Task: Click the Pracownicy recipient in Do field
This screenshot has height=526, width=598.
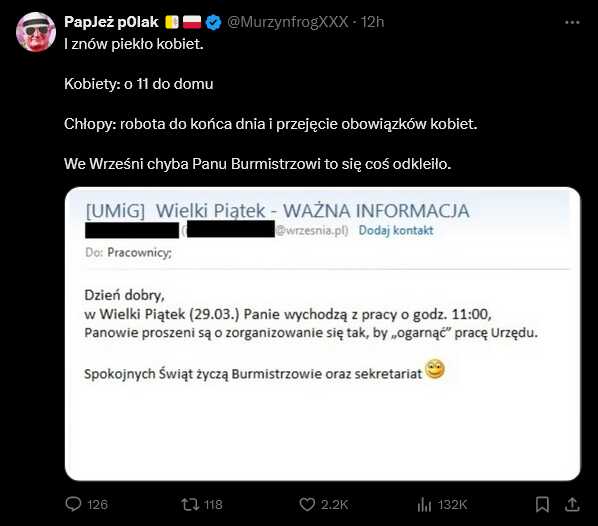Action: [139, 253]
